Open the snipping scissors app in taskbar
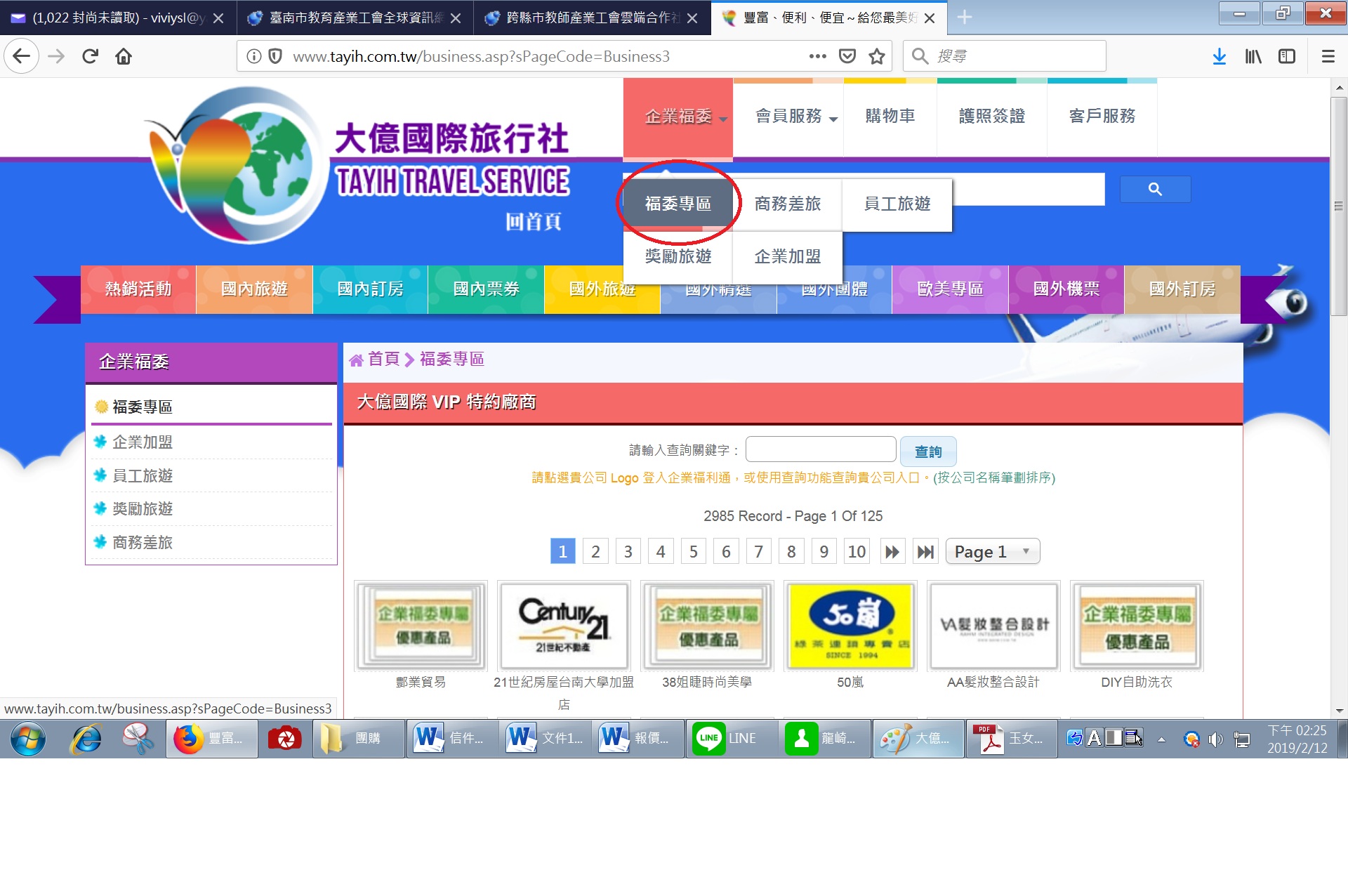Viewport: 1348px width, 896px height. pos(138,739)
